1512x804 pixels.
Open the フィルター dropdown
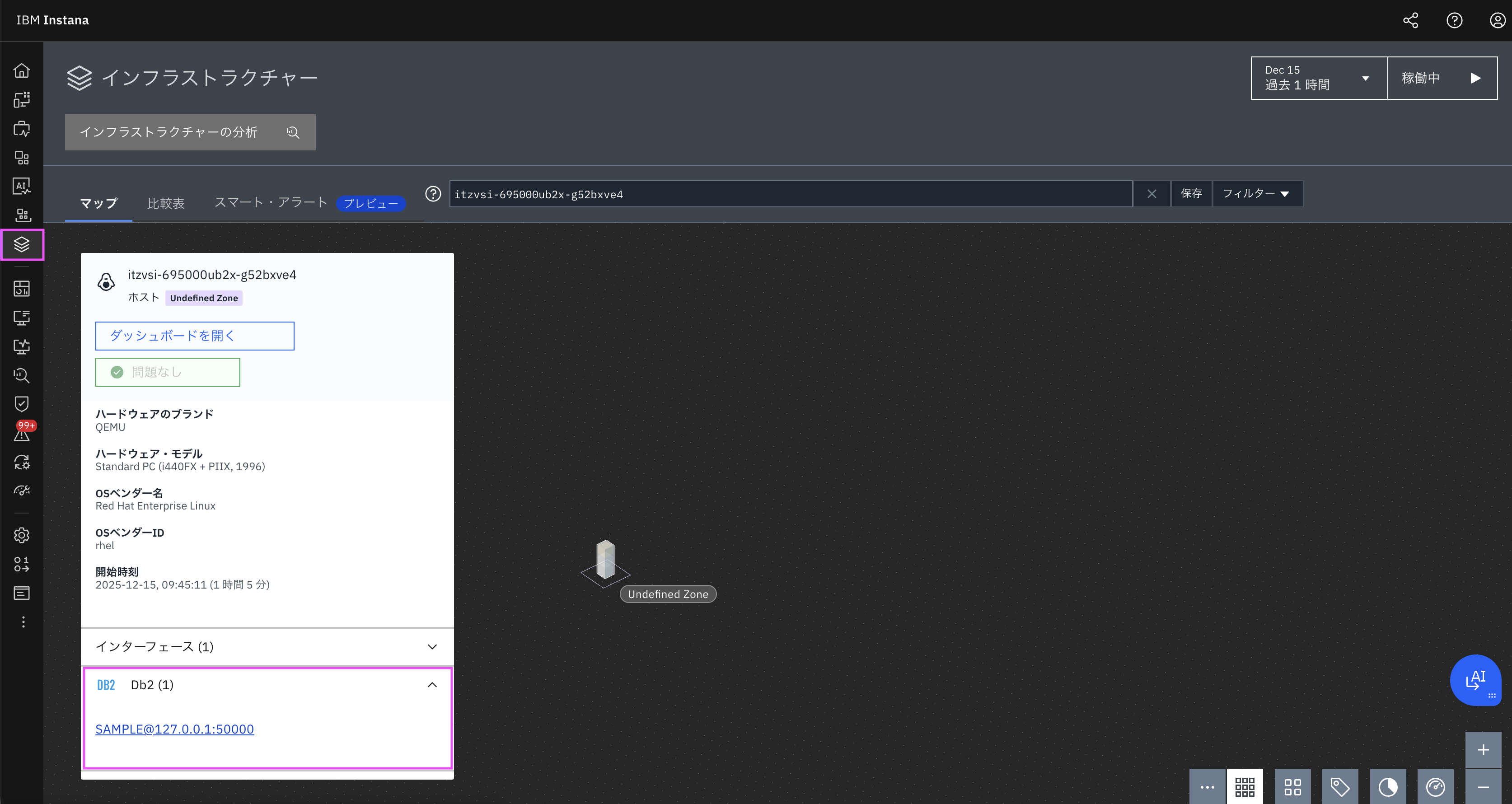click(1257, 194)
